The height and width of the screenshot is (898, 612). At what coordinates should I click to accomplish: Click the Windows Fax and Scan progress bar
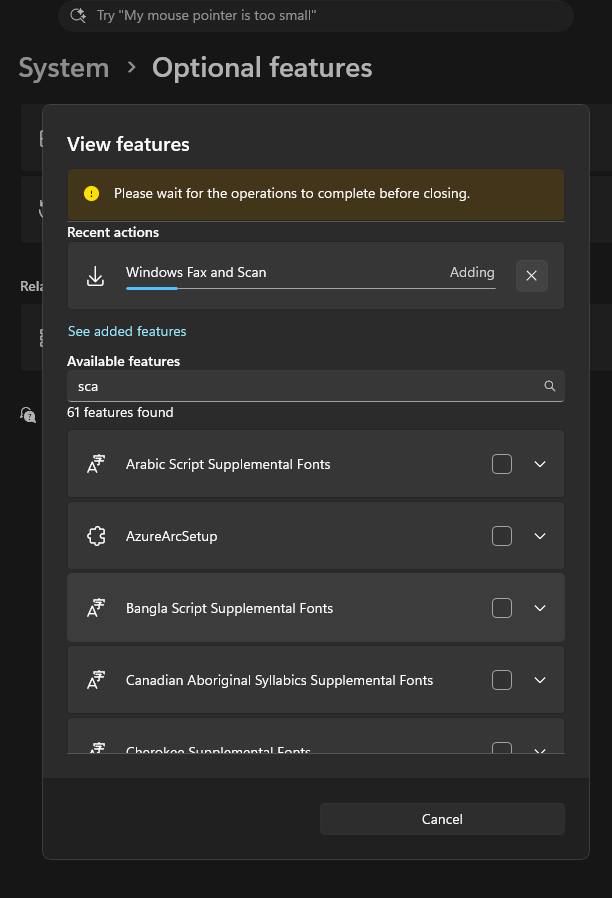[310, 289]
